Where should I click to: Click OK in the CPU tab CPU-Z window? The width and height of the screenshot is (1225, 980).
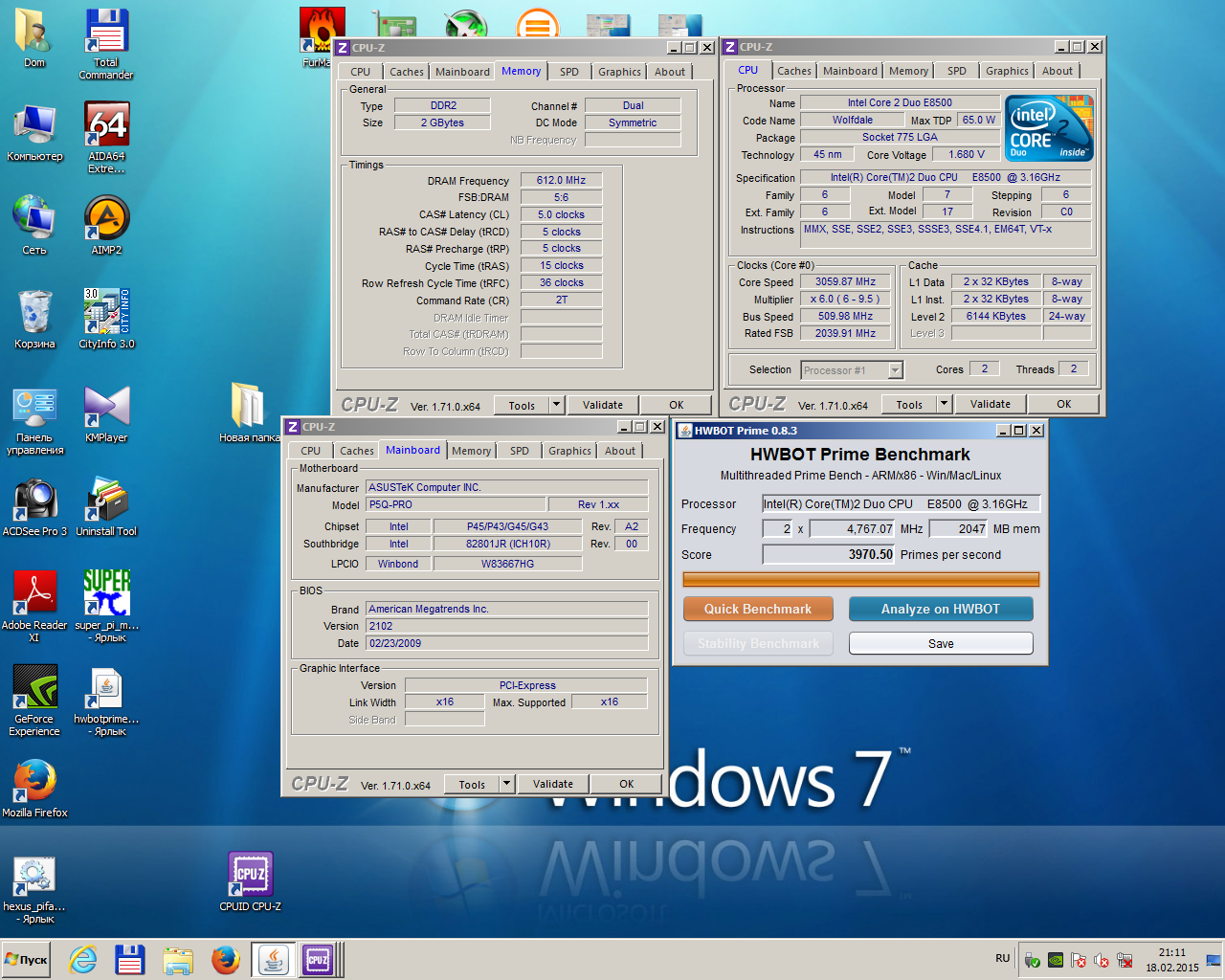click(x=1064, y=404)
